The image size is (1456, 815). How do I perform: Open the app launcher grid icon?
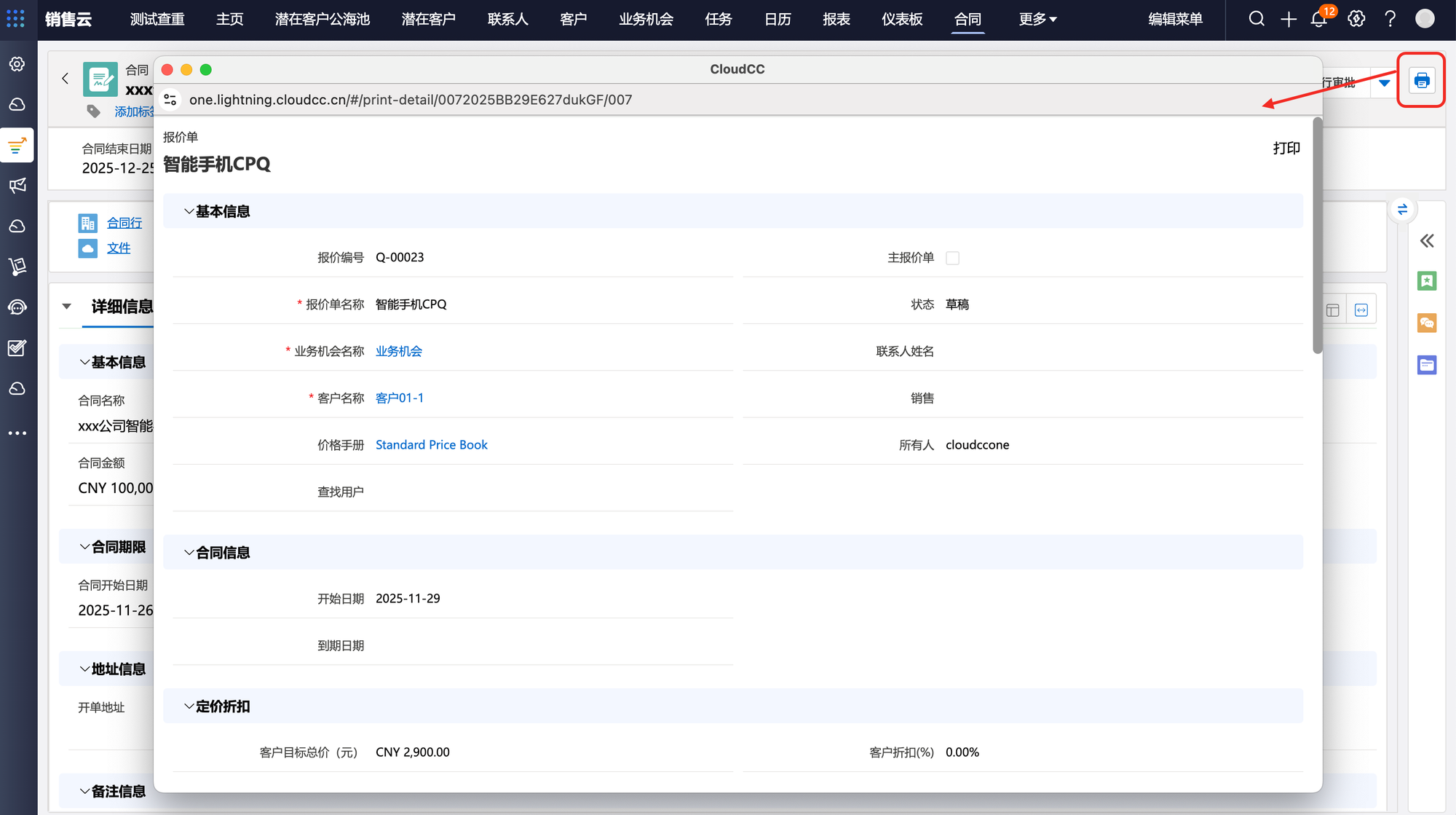point(15,19)
